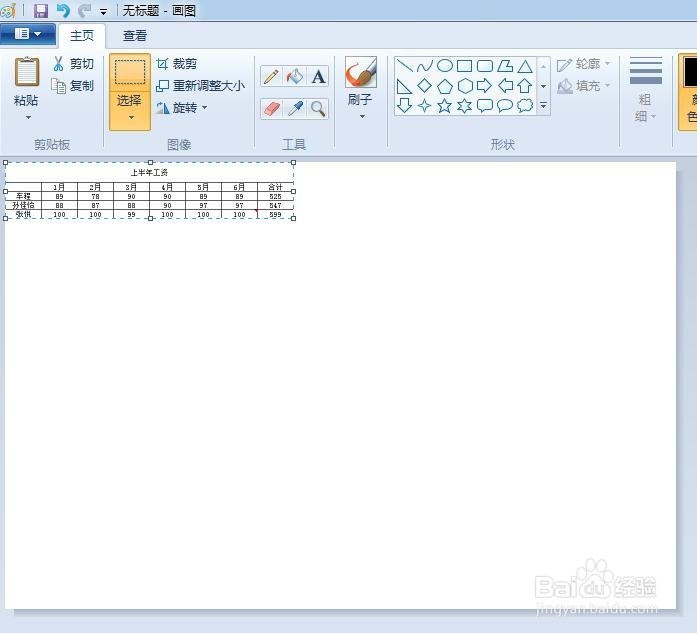Viewport: 697px width, 633px height.
Task: Click the 裁剪 button
Action: [x=177, y=64]
